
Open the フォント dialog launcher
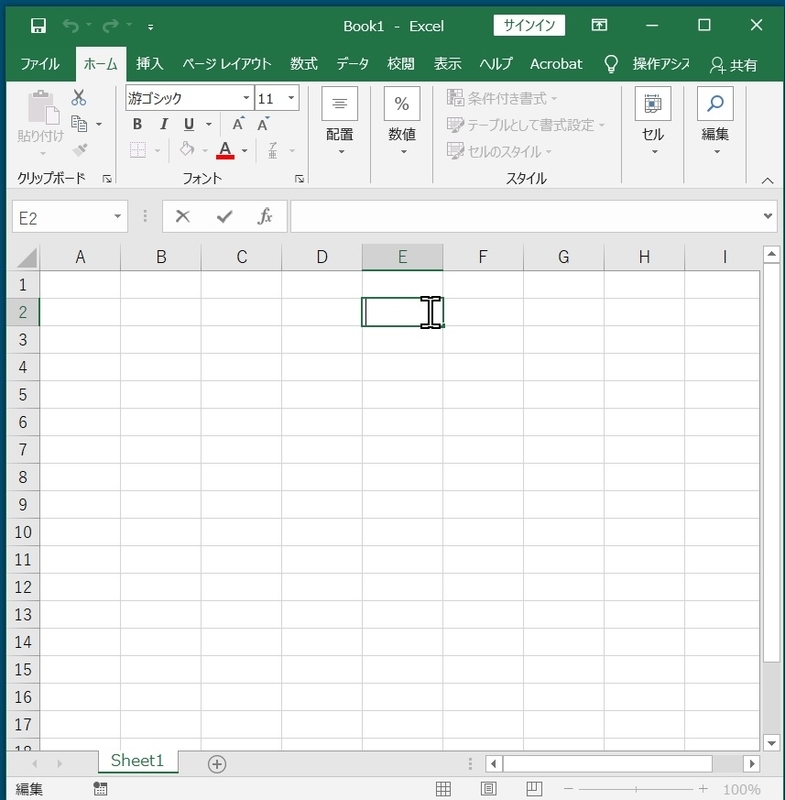tap(299, 179)
